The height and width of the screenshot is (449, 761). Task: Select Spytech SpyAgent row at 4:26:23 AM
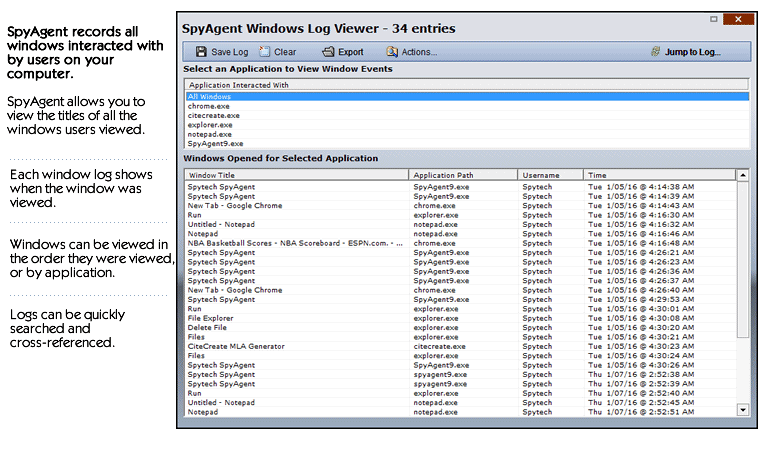coord(460,262)
